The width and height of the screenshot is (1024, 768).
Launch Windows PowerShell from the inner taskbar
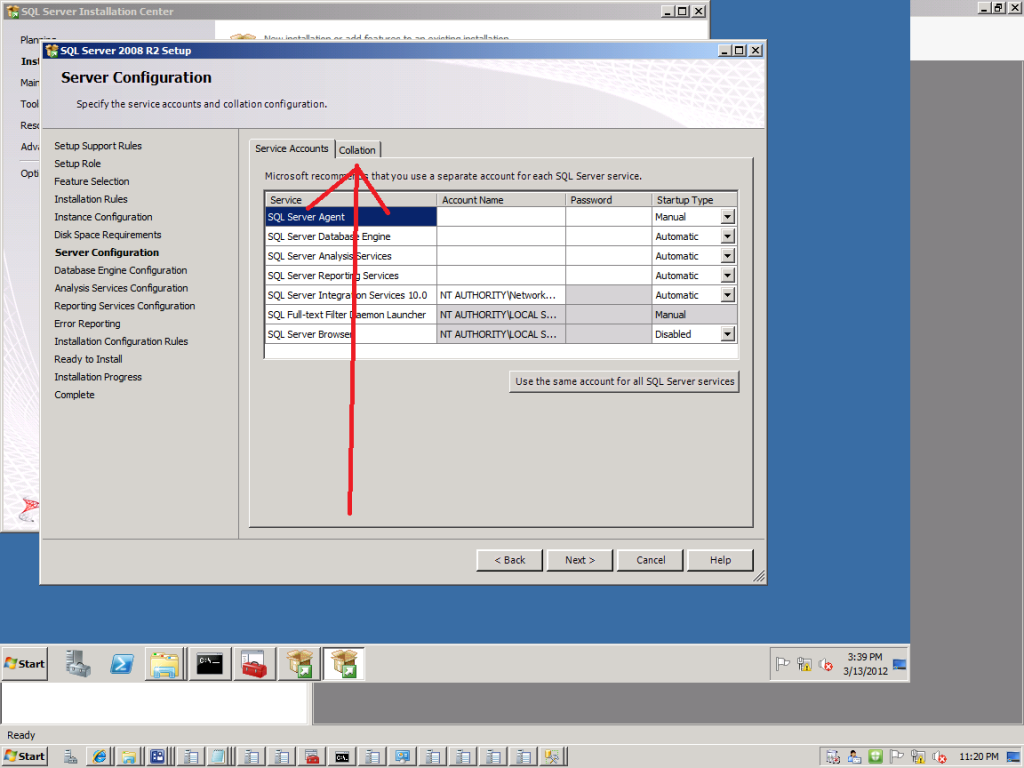(x=122, y=664)
